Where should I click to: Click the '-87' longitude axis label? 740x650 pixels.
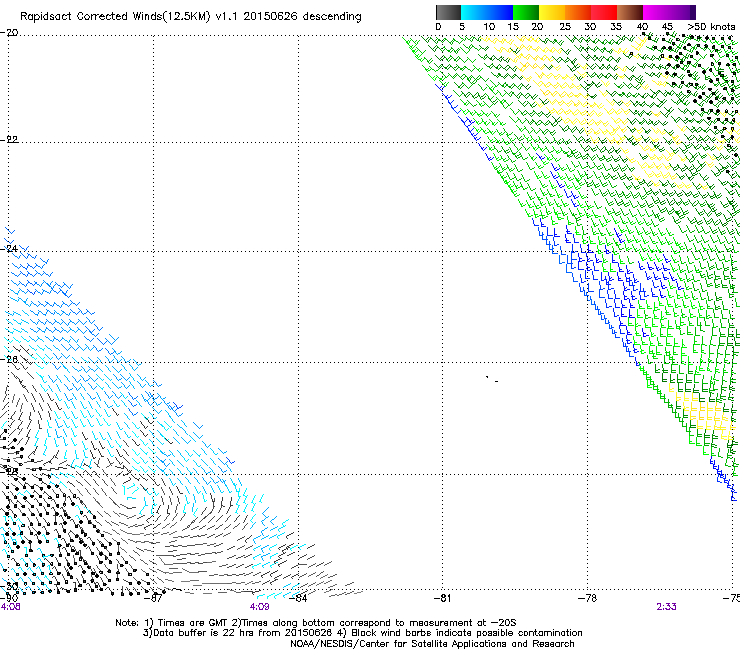[153, 598]
